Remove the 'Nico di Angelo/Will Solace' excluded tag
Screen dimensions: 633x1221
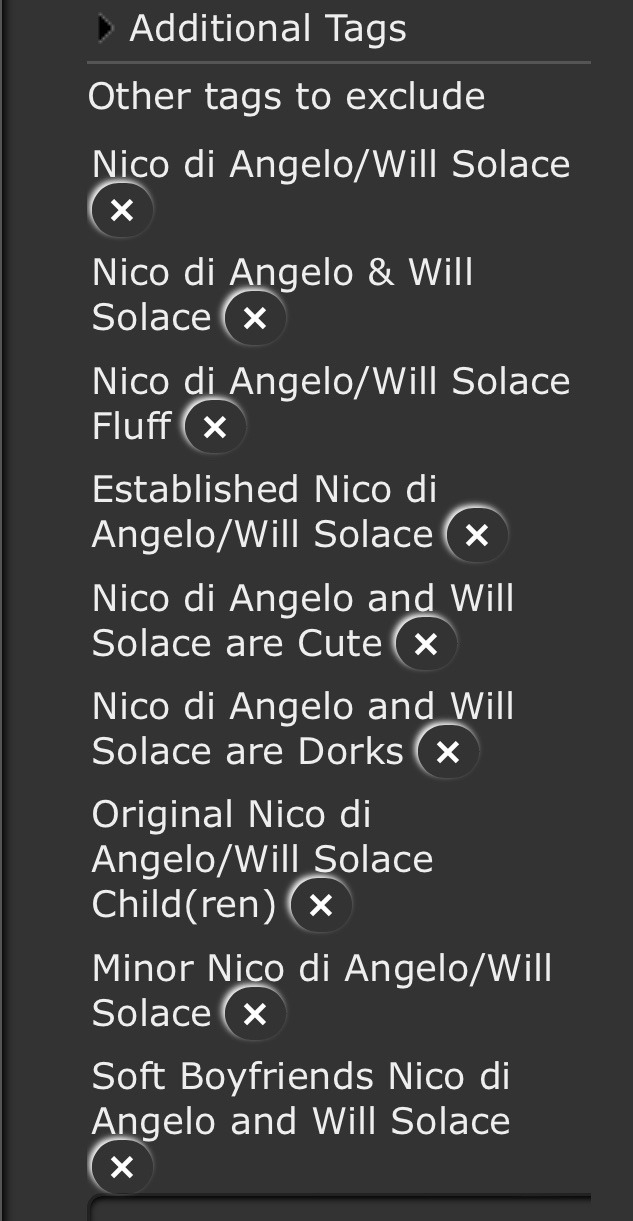coord(122,210)
